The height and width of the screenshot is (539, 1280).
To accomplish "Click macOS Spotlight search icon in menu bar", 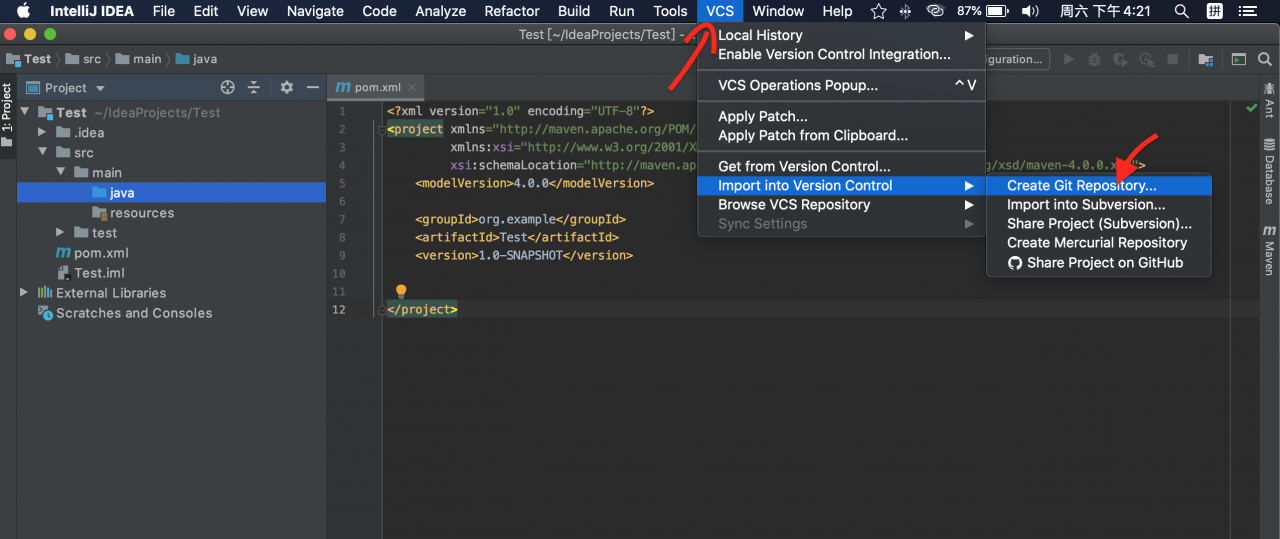I will pos(1181,11).
